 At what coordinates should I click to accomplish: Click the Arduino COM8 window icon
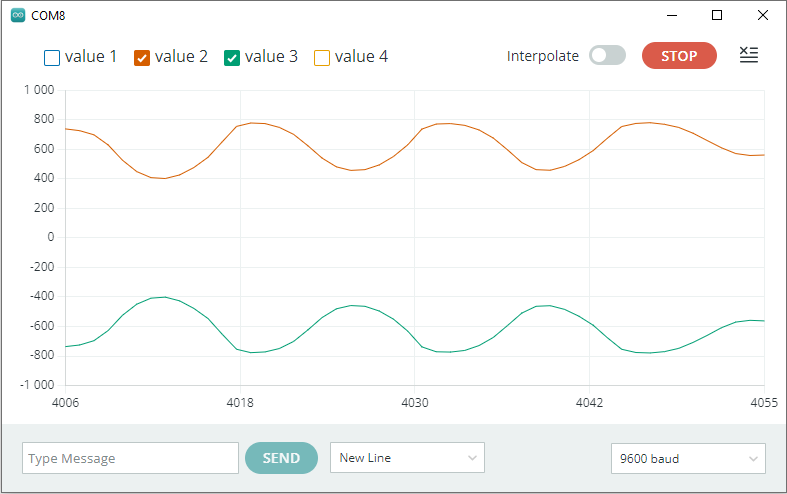[18, 16]
